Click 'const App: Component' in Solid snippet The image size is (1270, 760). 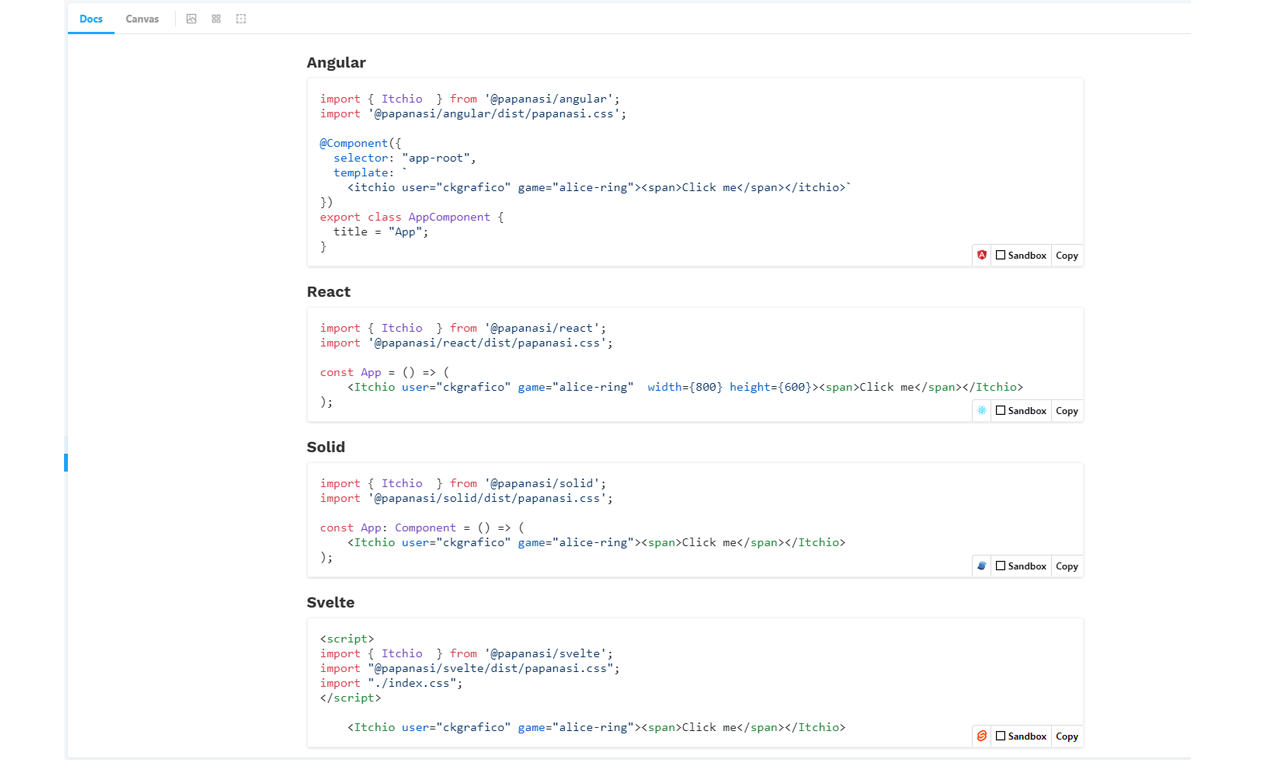(388, 528)
